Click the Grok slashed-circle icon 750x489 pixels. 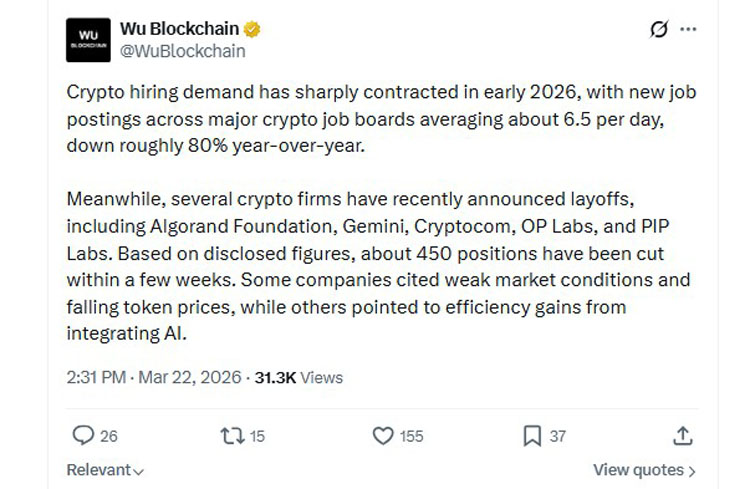pyautogui.click(x=658, y=30)
